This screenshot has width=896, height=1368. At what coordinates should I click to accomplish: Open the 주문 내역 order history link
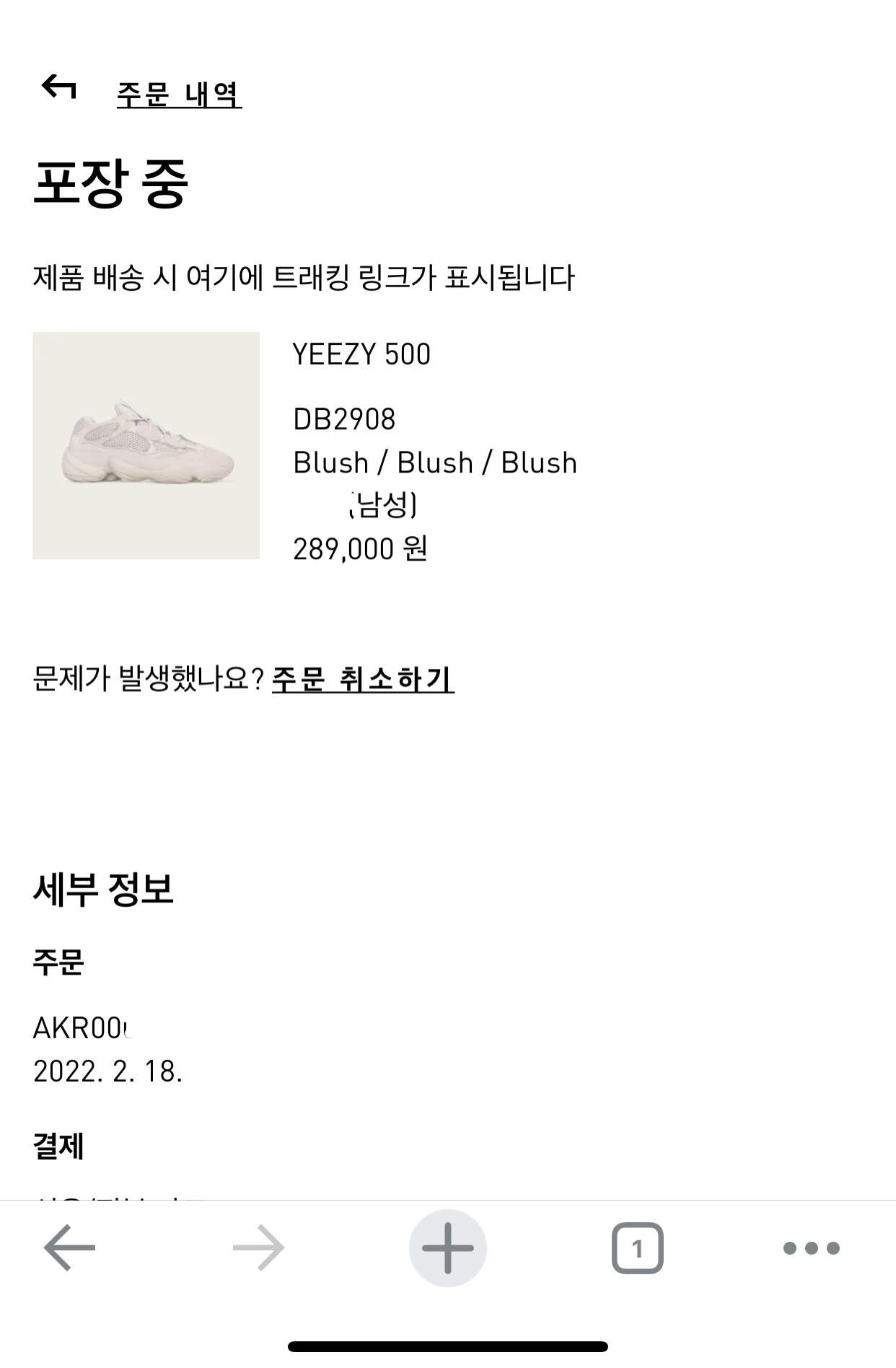179,94
